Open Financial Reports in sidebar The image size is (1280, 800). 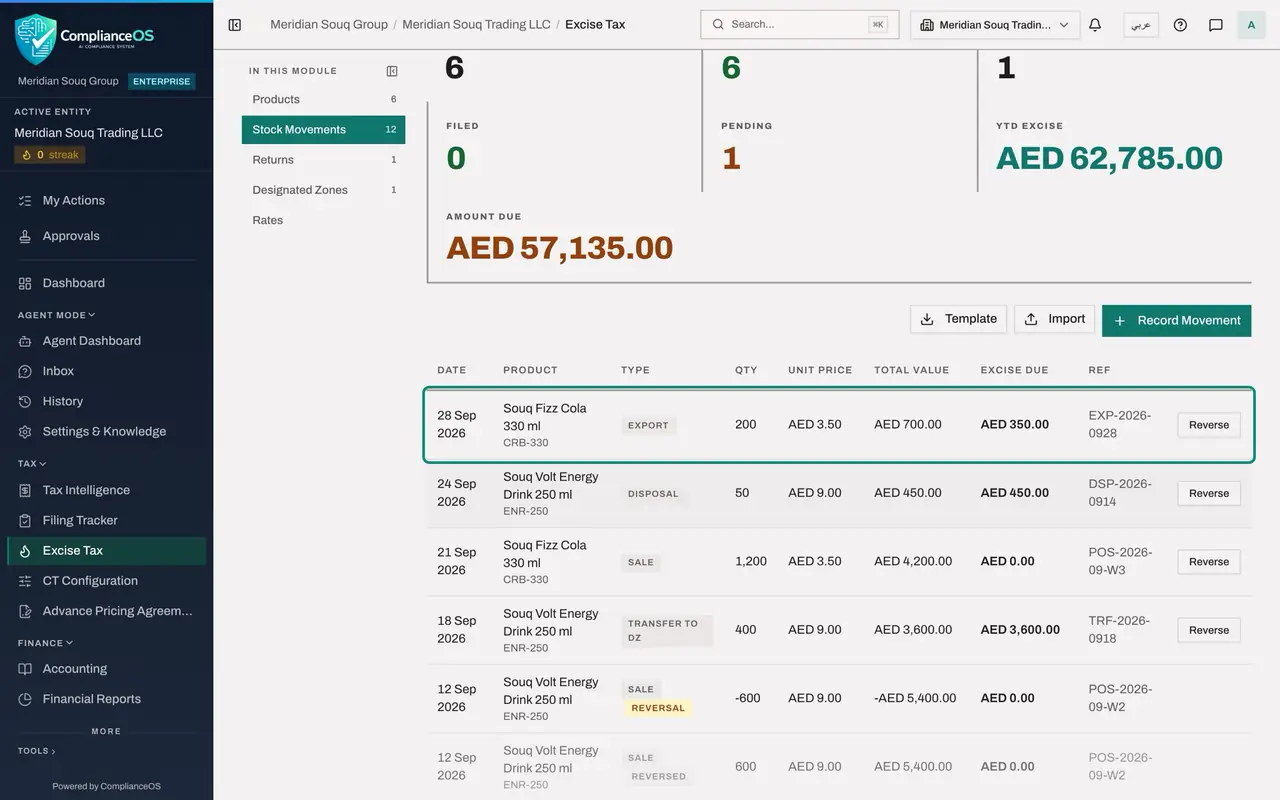pyautogui.click(x=107, y=699)
